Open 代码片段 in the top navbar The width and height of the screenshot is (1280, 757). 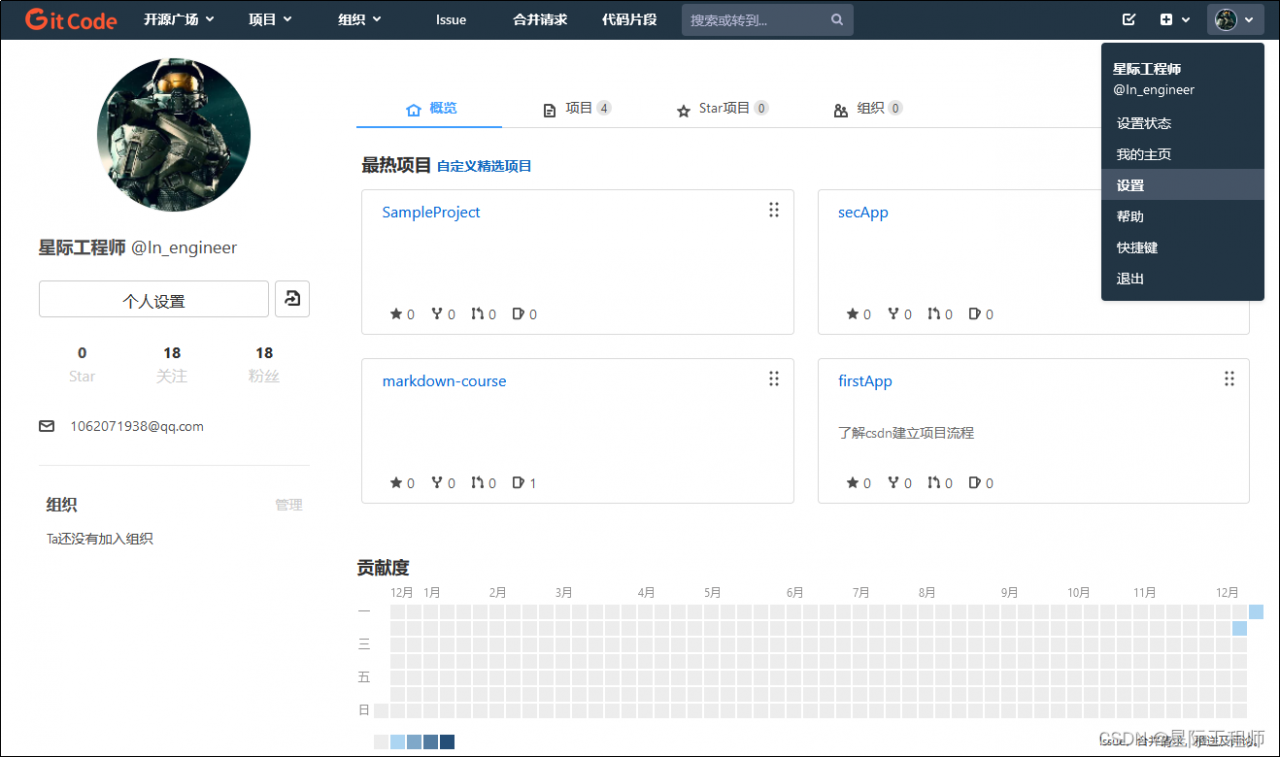click(630, 20)
